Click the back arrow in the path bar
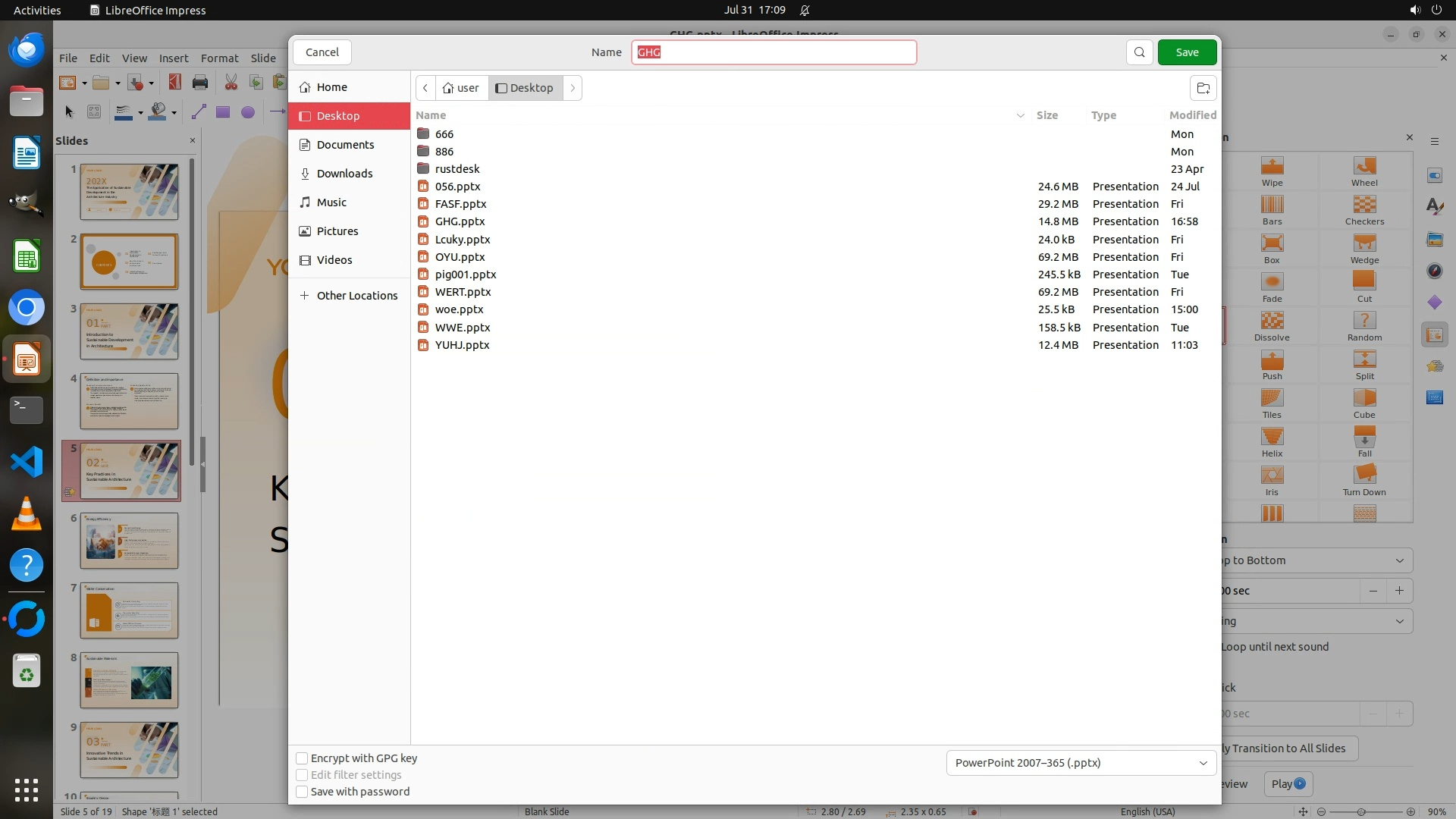 (425, 88)
